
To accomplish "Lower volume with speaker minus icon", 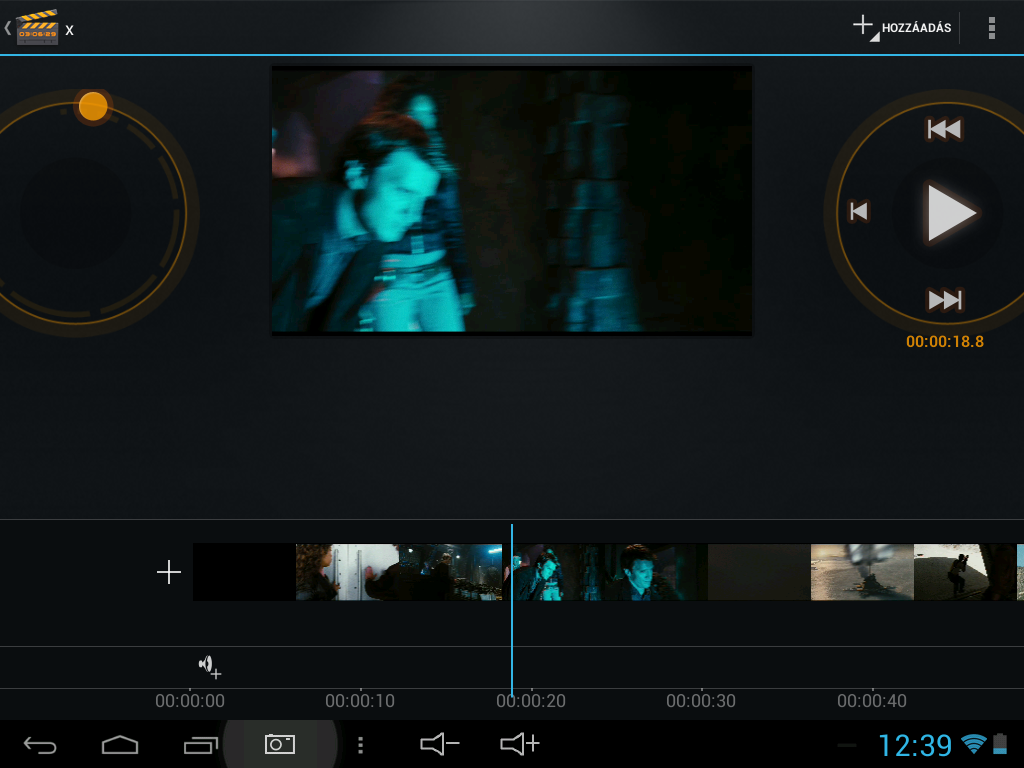I will (x=440, y=743).
